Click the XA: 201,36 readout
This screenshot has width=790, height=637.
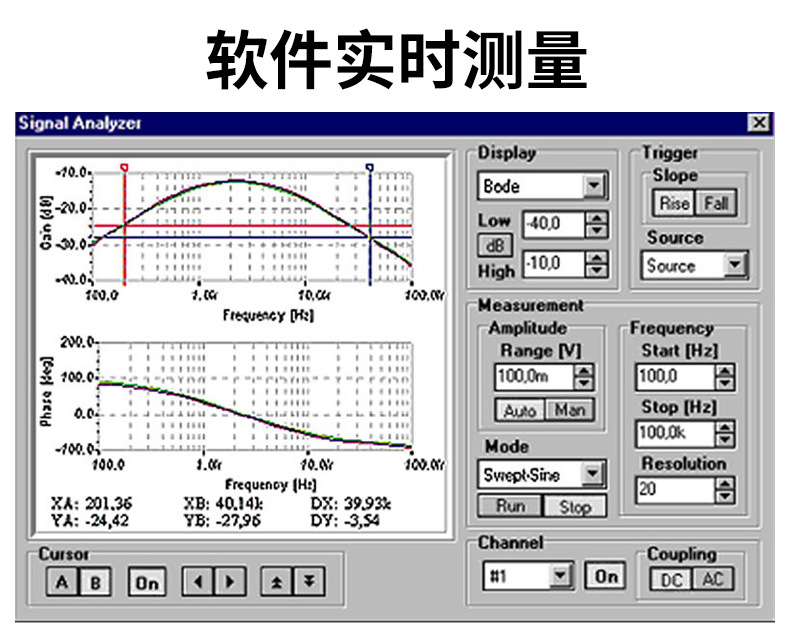click(x=91, y=503)
